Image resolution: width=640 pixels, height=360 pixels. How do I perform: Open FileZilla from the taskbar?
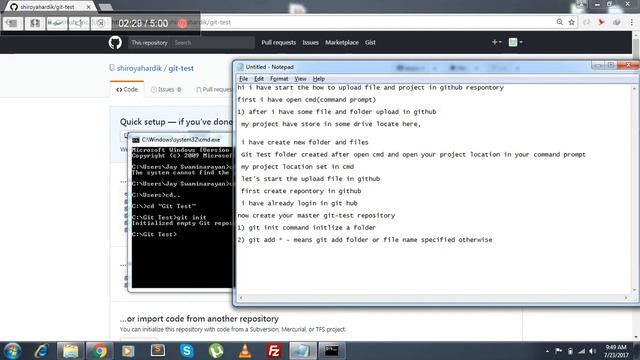(274, 351)
